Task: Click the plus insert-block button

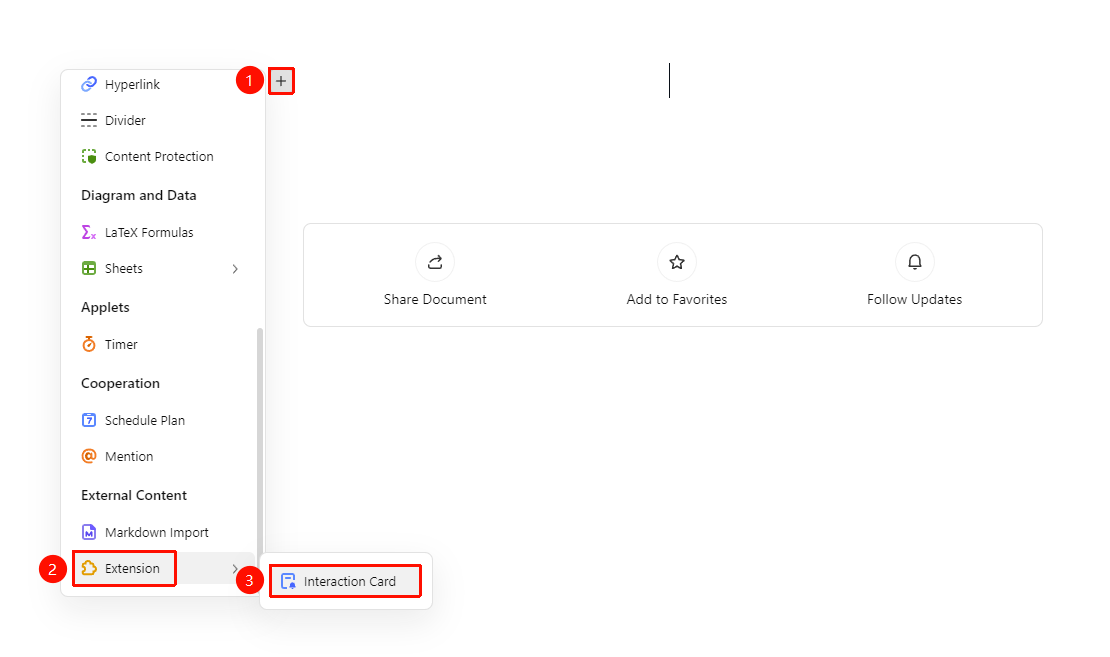Action: click(x=281, y=81)
